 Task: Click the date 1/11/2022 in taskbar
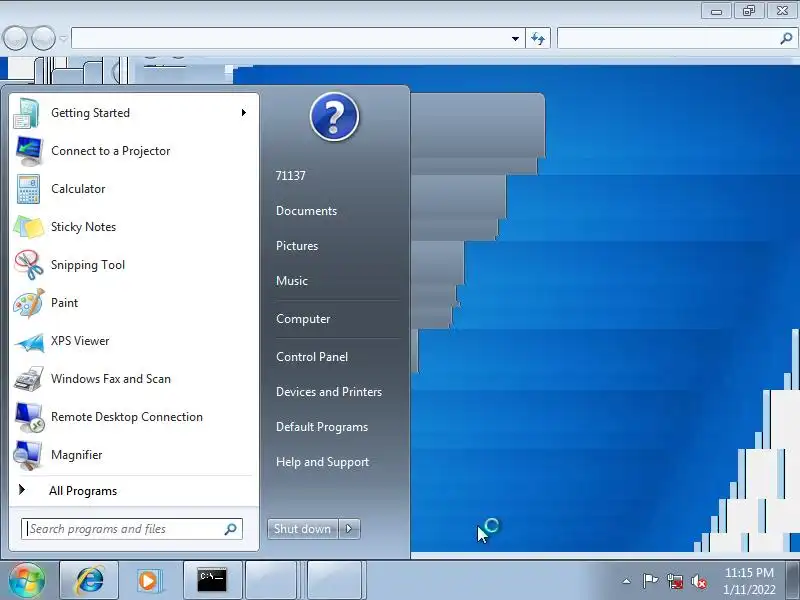749,590
